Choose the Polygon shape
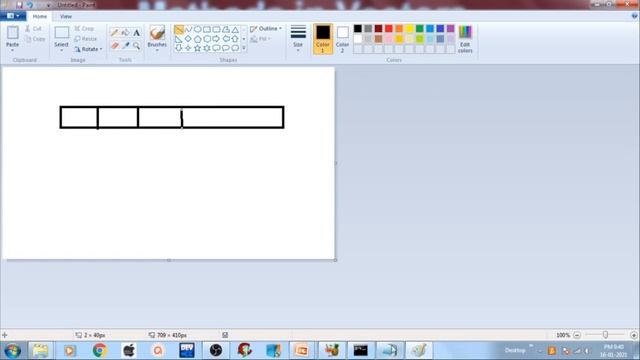 (226, 29)
